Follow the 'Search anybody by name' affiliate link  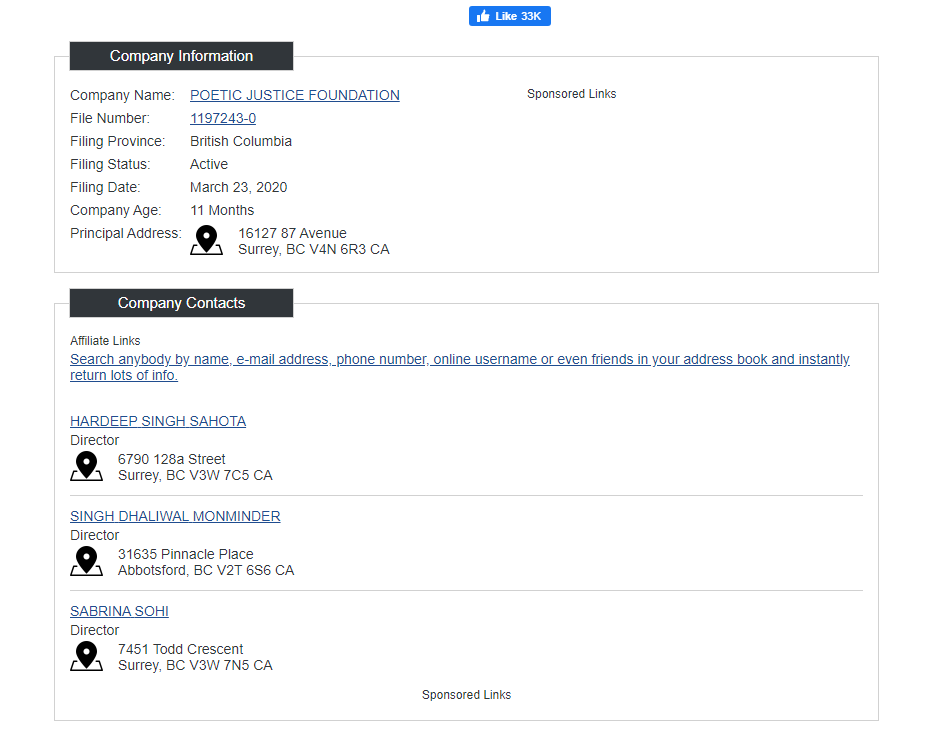(x=460, y=367)
